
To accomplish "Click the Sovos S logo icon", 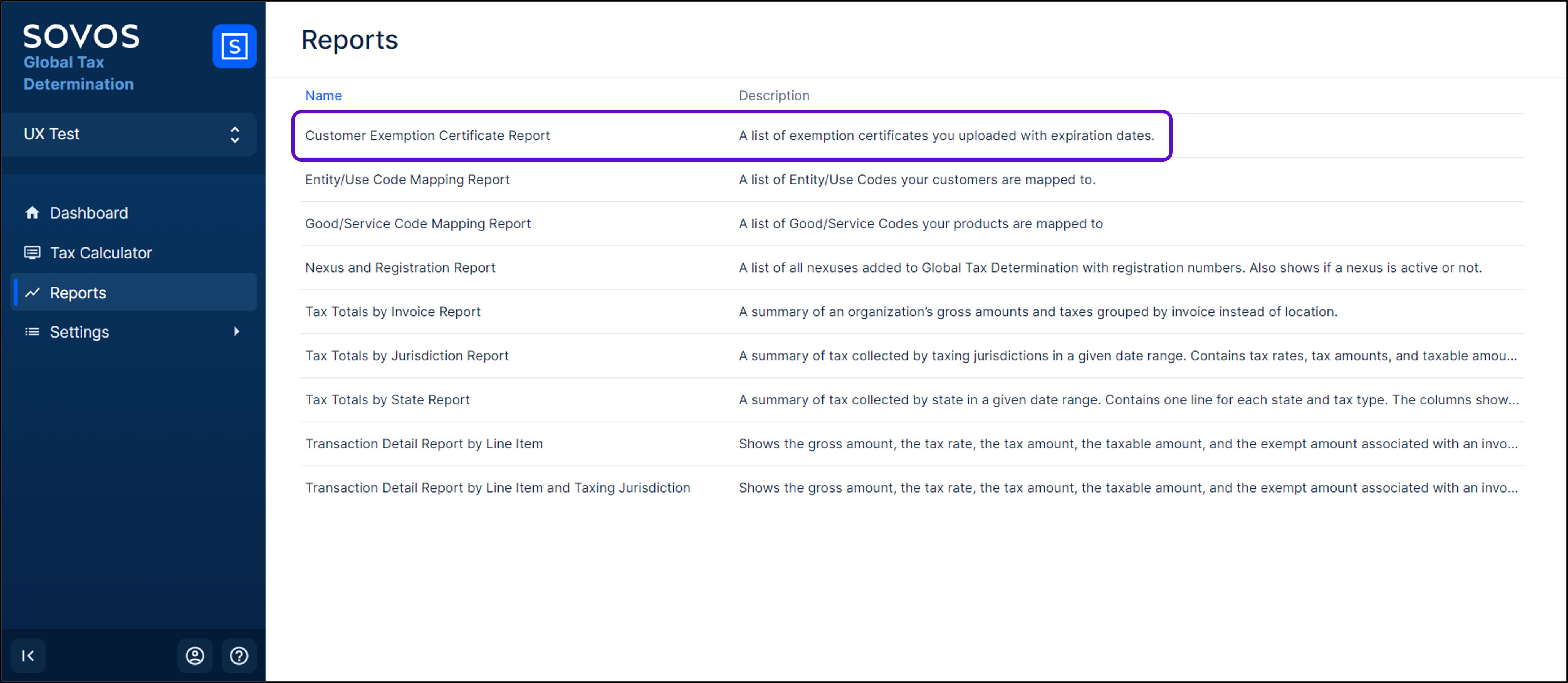I will tap(234, 46).
